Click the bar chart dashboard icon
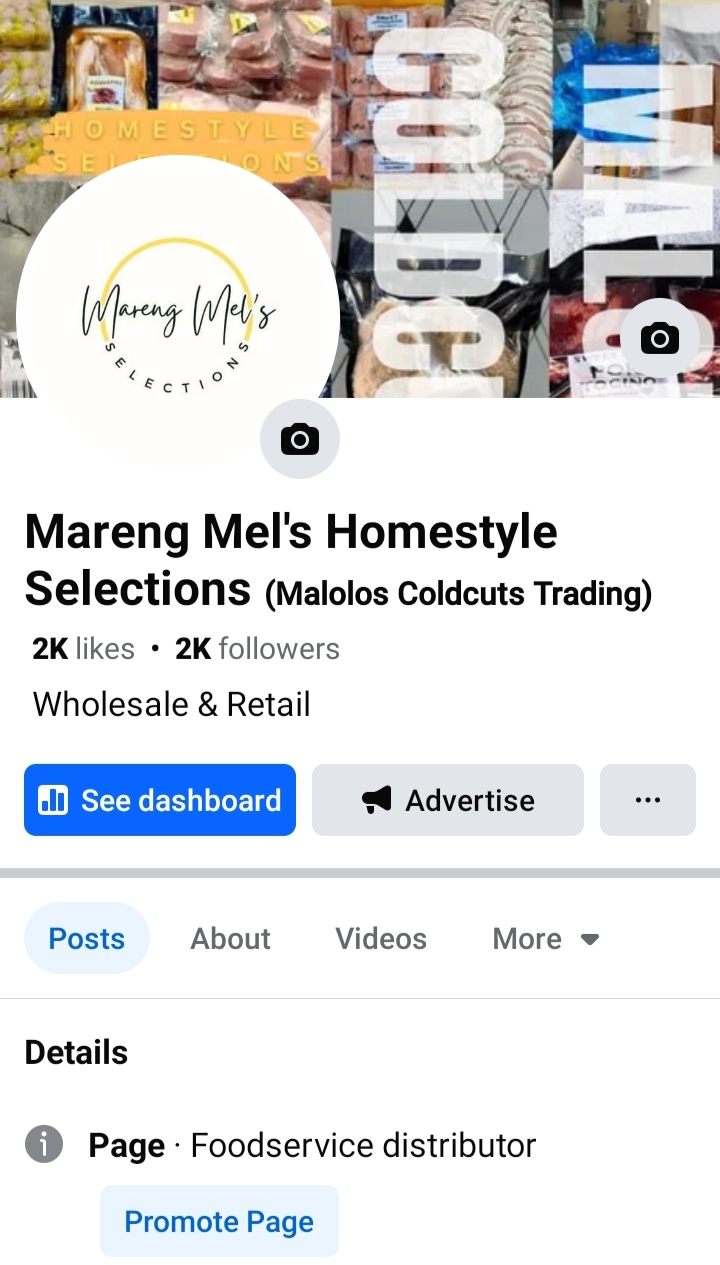The image size is (720, 1265). [x=52, y=800]
